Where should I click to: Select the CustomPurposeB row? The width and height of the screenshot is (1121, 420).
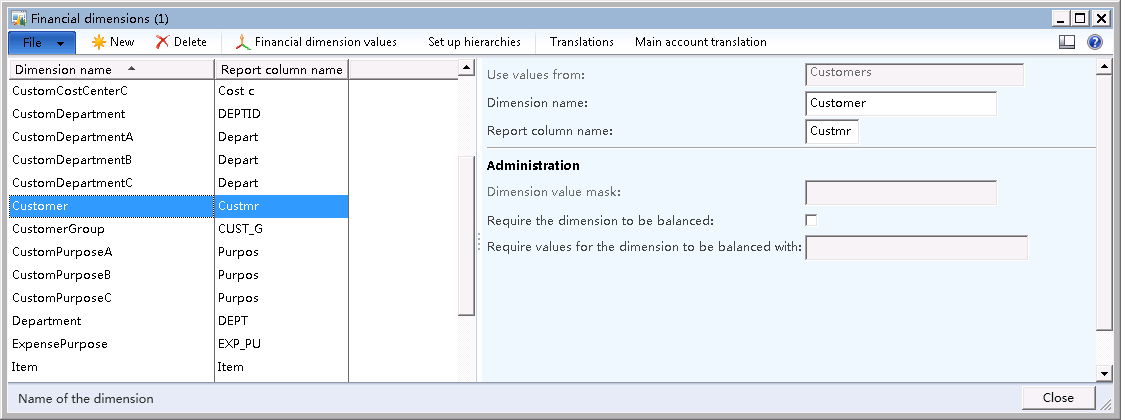click(x=179, y=275)
